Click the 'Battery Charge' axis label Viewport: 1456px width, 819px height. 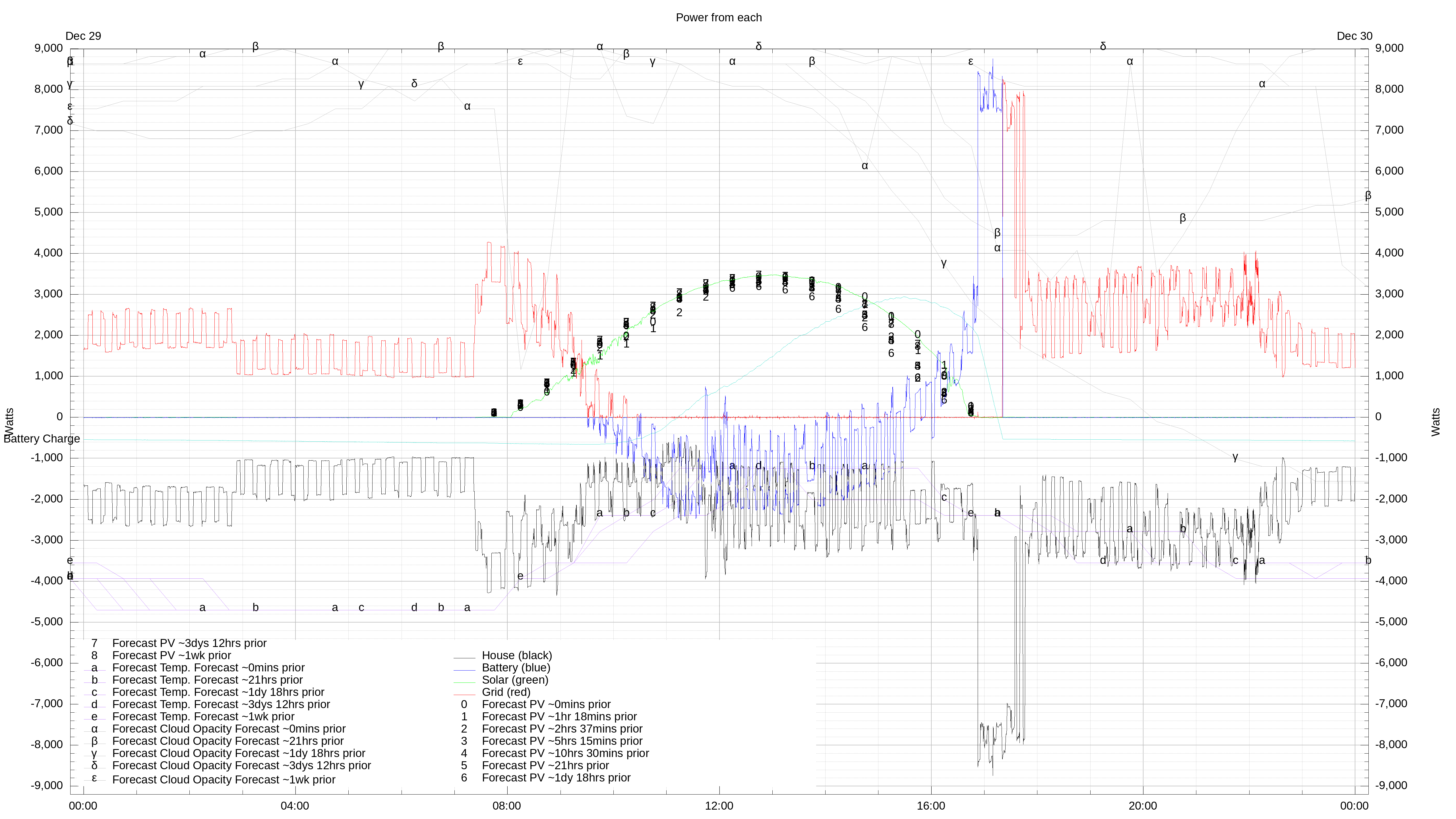(x=42, y=439)
